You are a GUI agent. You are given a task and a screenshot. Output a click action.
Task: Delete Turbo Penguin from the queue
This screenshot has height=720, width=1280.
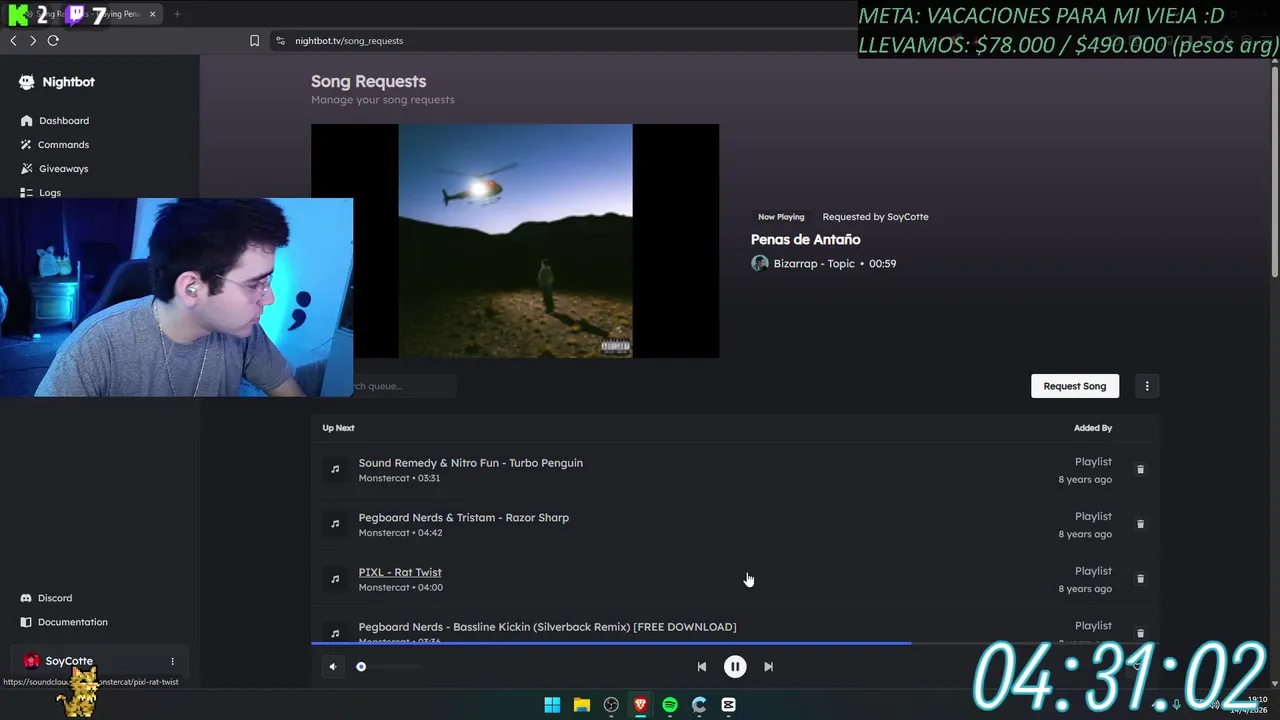coord(1140,469)
